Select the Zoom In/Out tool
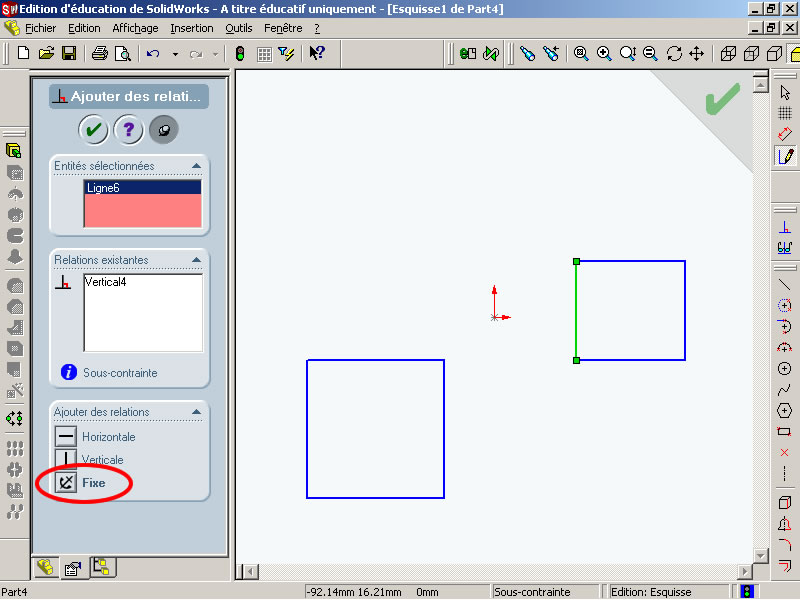 pos(628,54)
